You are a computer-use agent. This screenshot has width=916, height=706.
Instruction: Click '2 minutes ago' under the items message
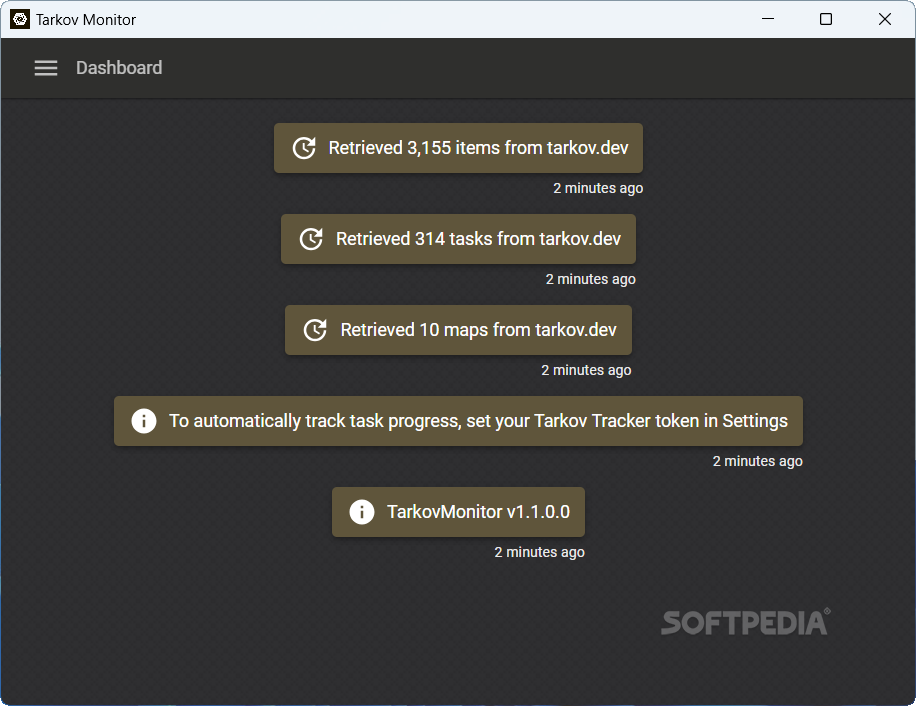pyautogui.click(x=598, y=188)
